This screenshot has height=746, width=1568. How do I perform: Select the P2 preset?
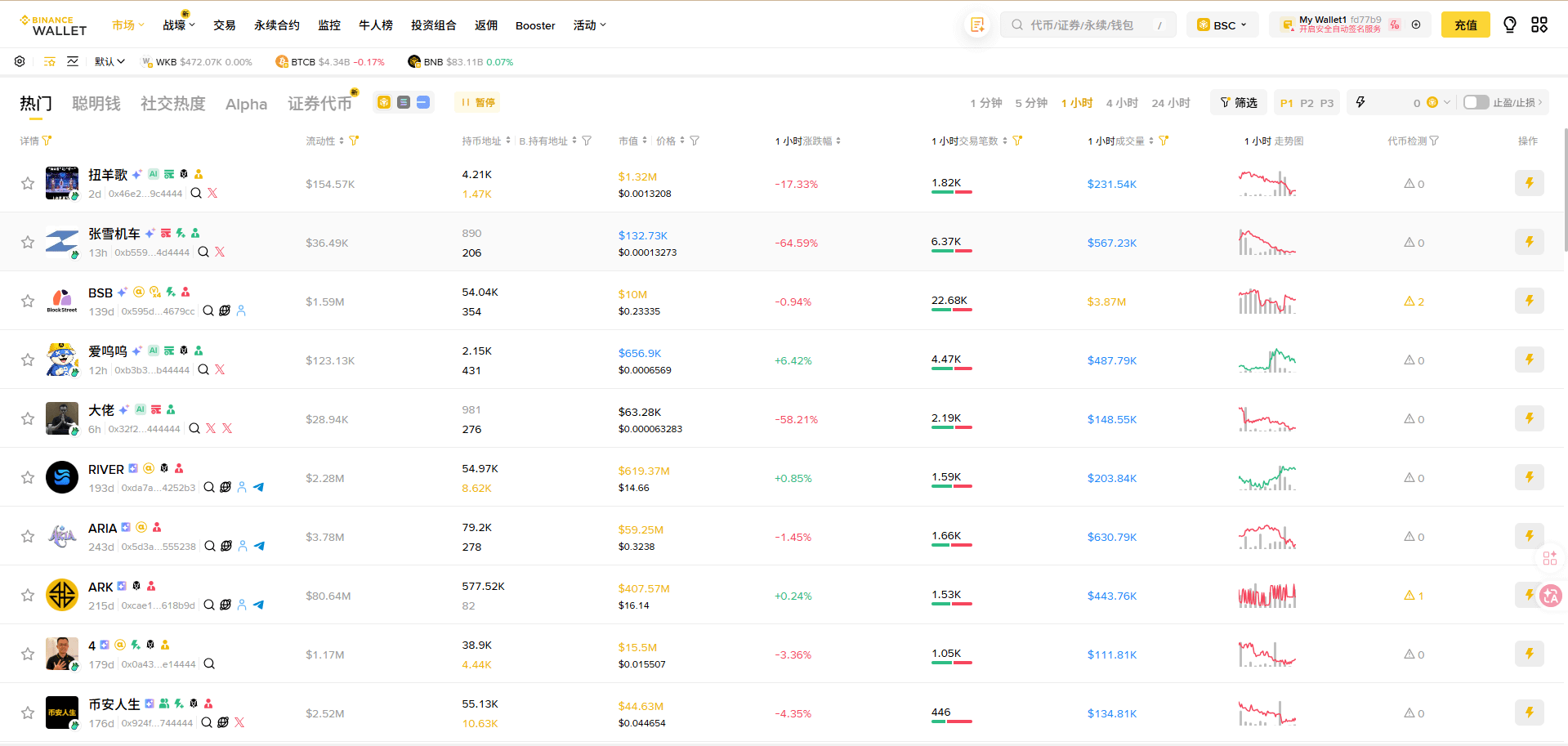1307,103
